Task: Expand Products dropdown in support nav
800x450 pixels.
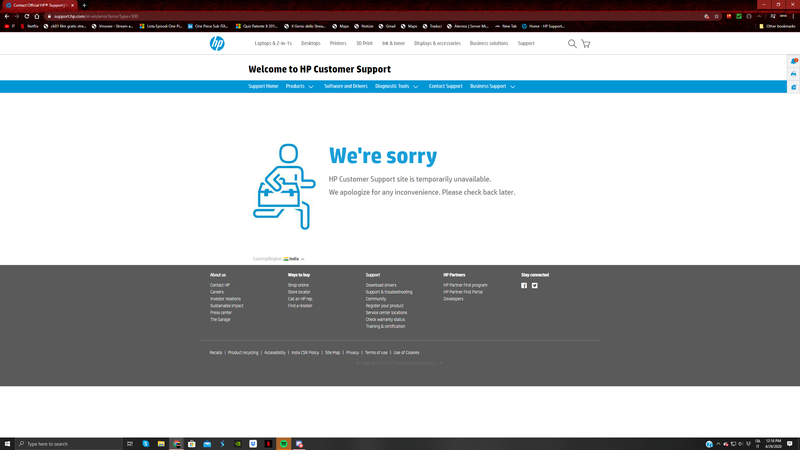Action: point(299,86)
